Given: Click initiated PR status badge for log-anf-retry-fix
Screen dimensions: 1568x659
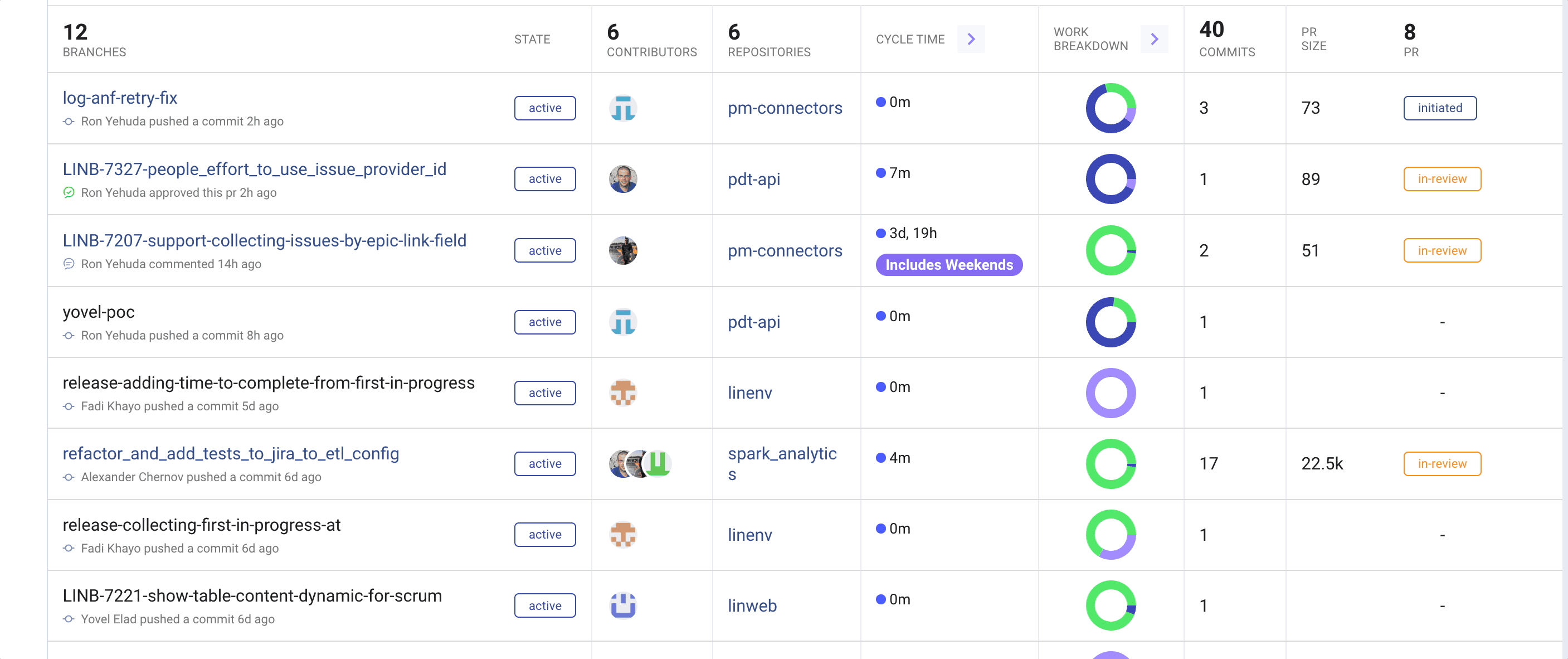Looking at the screenshot, I should [x=1440, y=107].
